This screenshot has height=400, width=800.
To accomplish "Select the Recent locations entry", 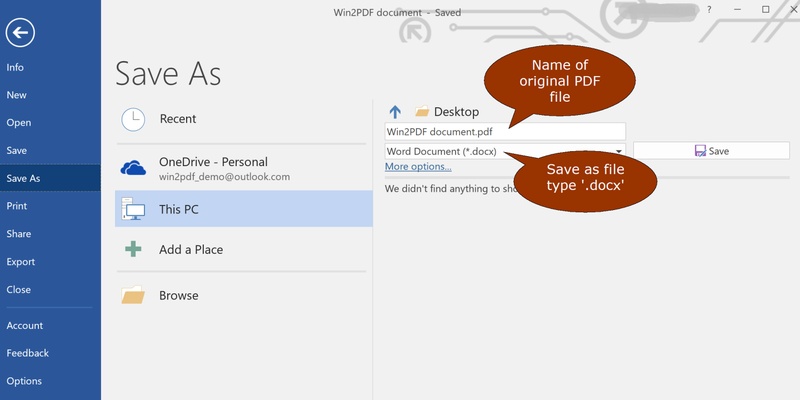I will click(x=244, y=119).
